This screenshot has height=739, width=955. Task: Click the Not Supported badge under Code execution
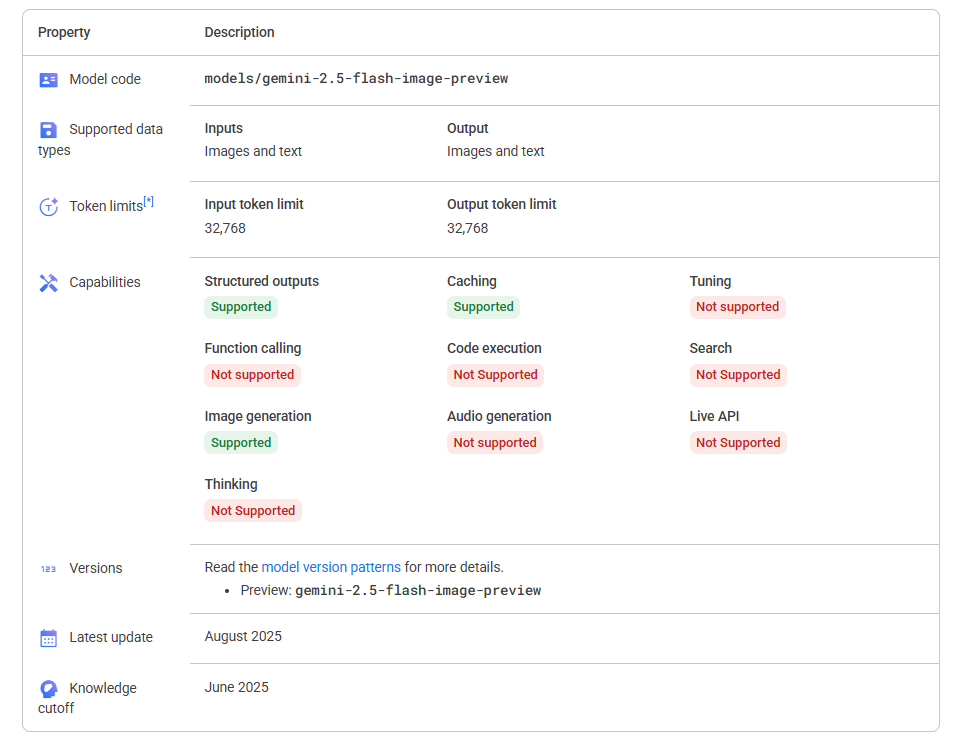495,375
